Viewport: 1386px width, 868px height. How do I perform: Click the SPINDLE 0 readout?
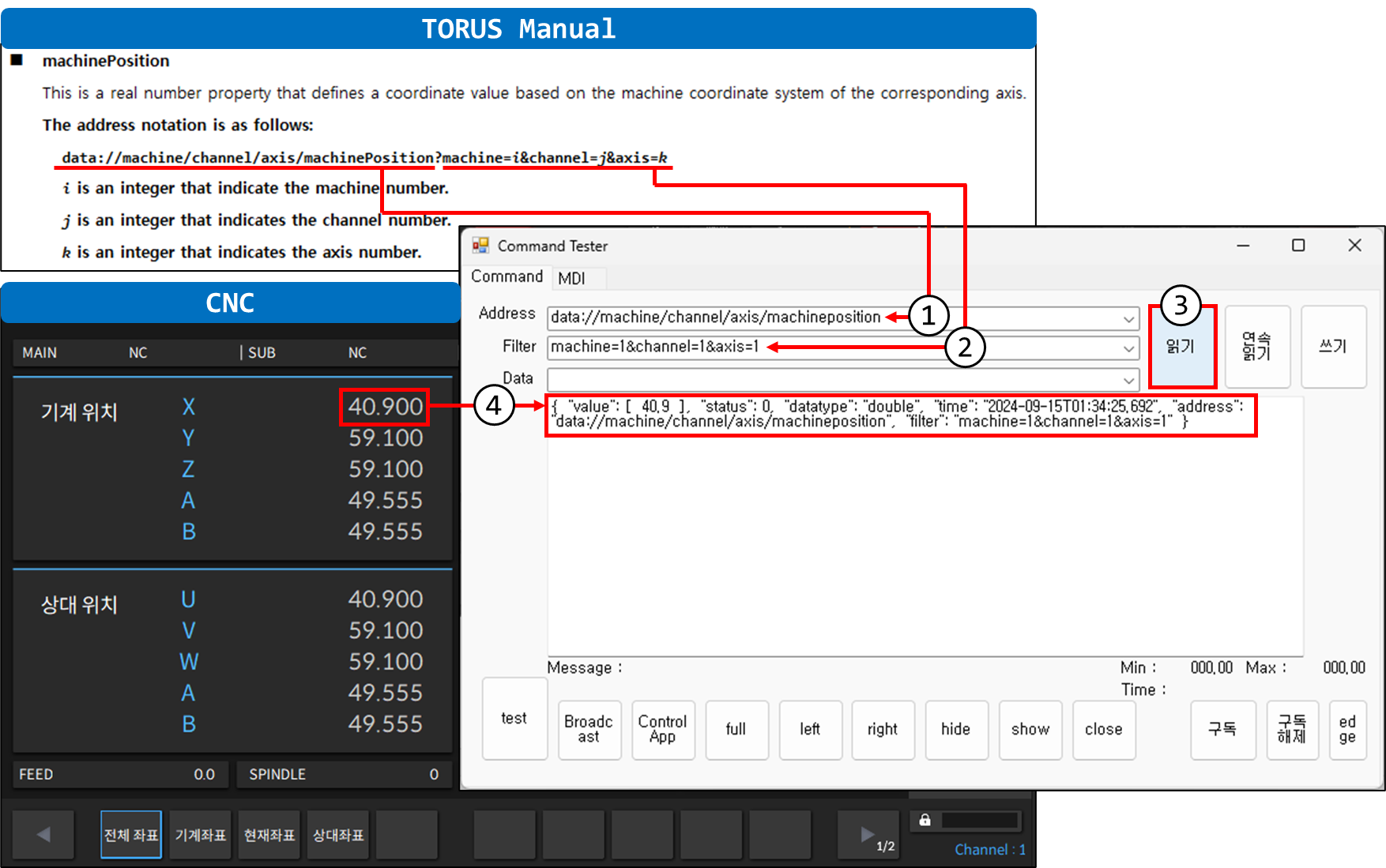(345, 775)
